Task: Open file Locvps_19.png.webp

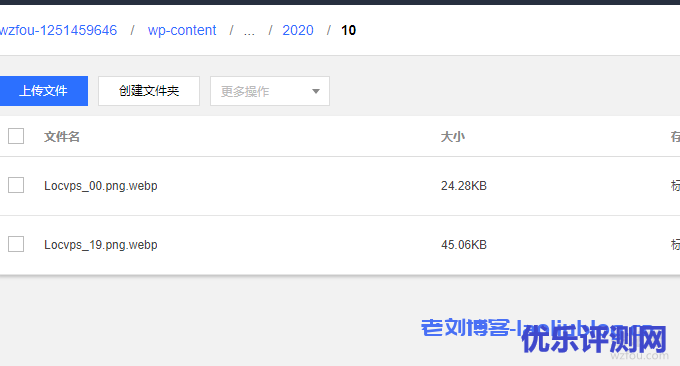Action: (101, 245)
